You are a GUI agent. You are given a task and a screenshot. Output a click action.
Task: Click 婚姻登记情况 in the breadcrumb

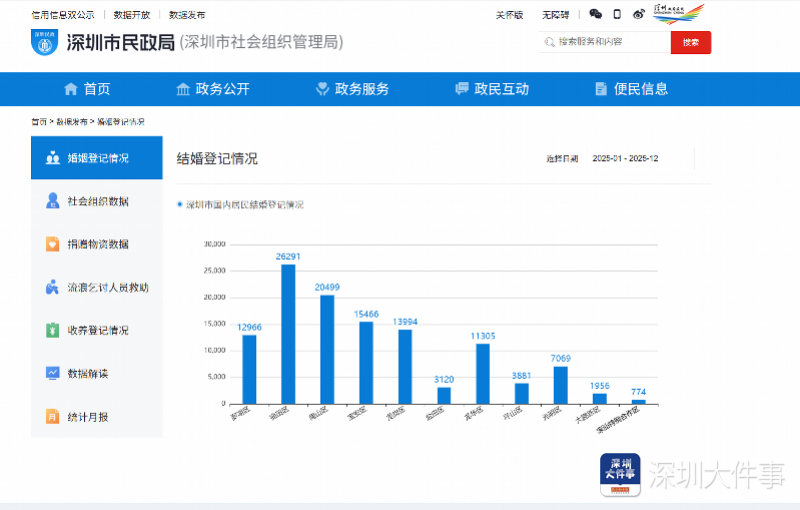[121, 121]
